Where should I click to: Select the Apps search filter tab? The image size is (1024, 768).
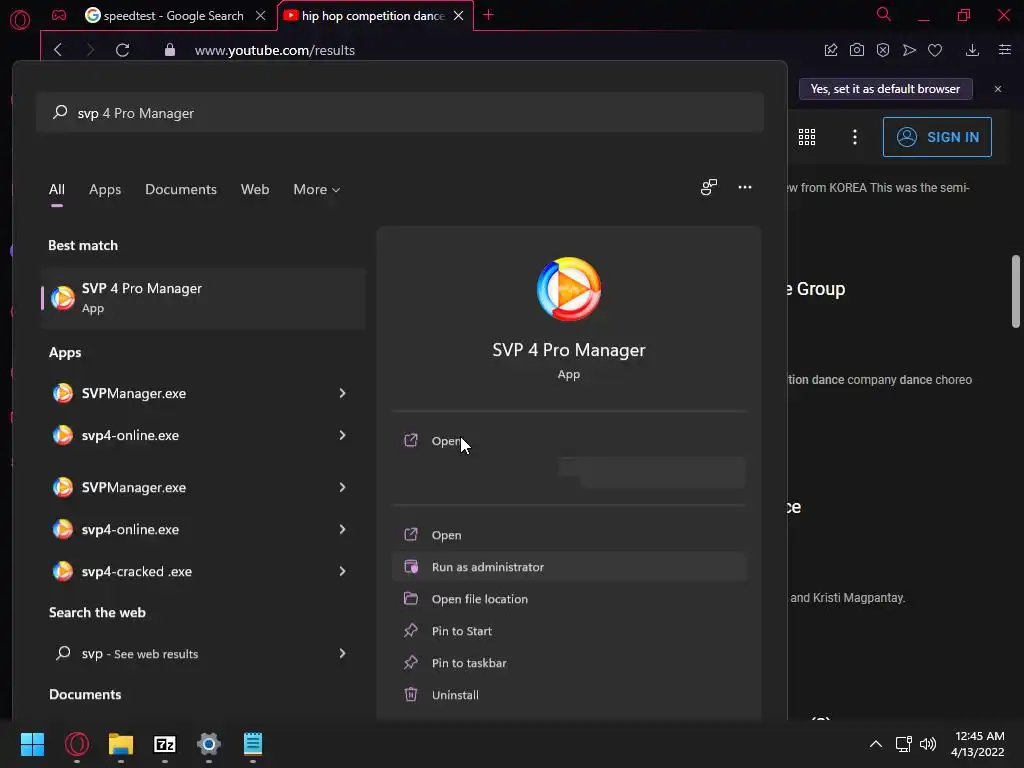point(105,189)
